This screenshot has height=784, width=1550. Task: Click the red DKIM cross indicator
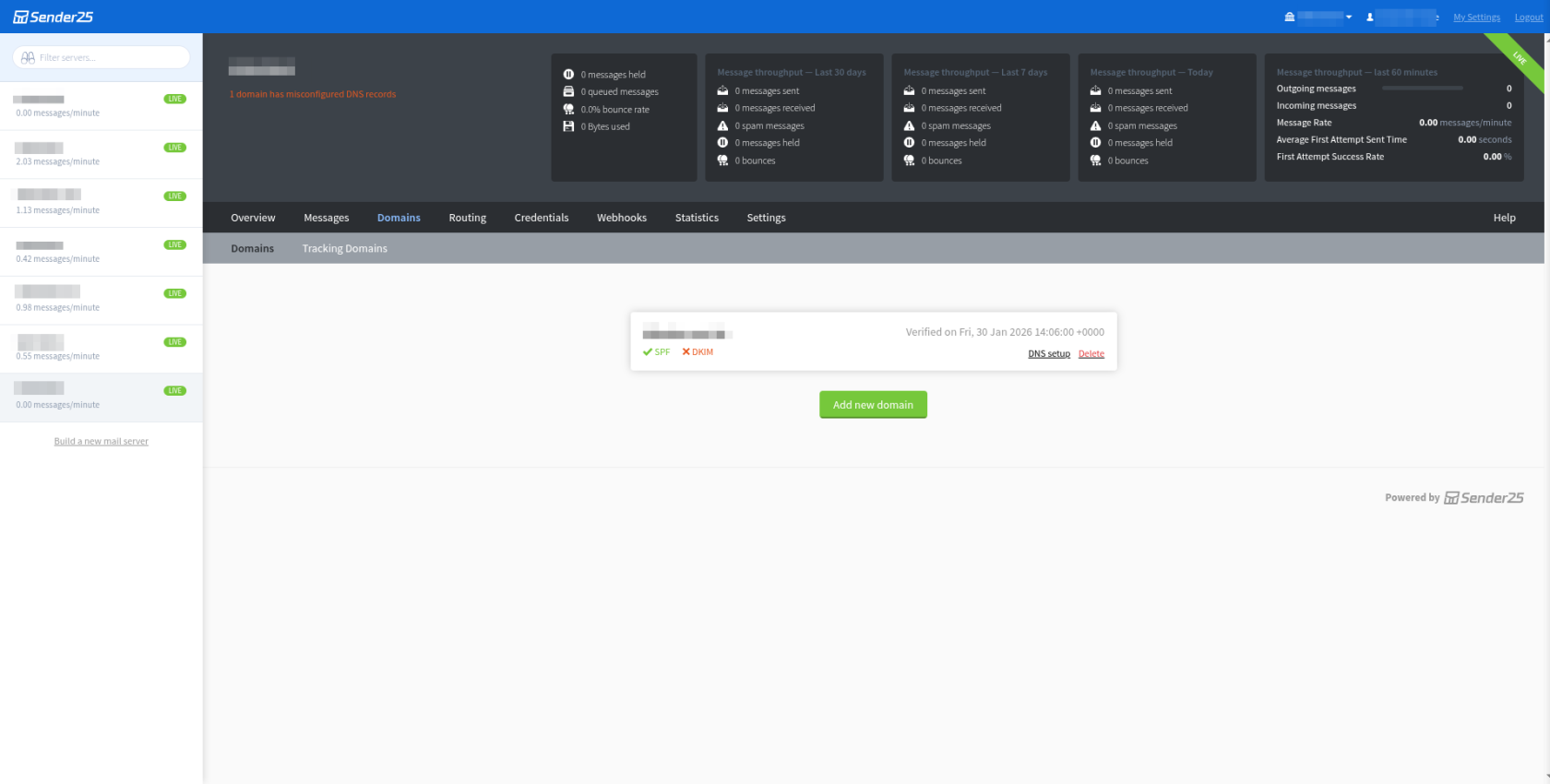pyautogui.click(x=697, y=352)
